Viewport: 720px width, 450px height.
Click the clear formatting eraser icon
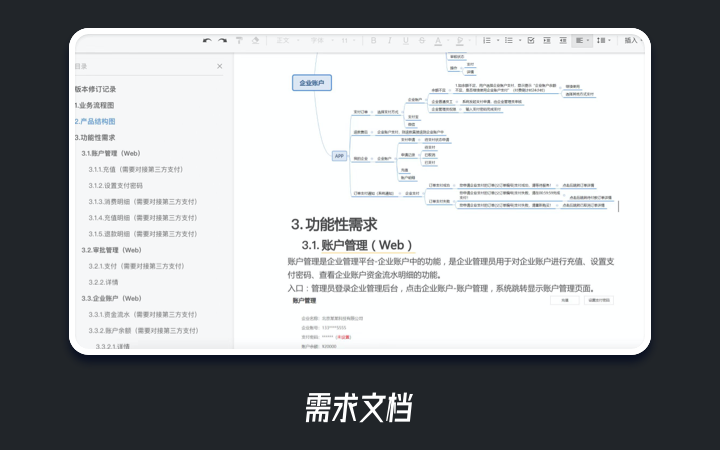[255, 41]
